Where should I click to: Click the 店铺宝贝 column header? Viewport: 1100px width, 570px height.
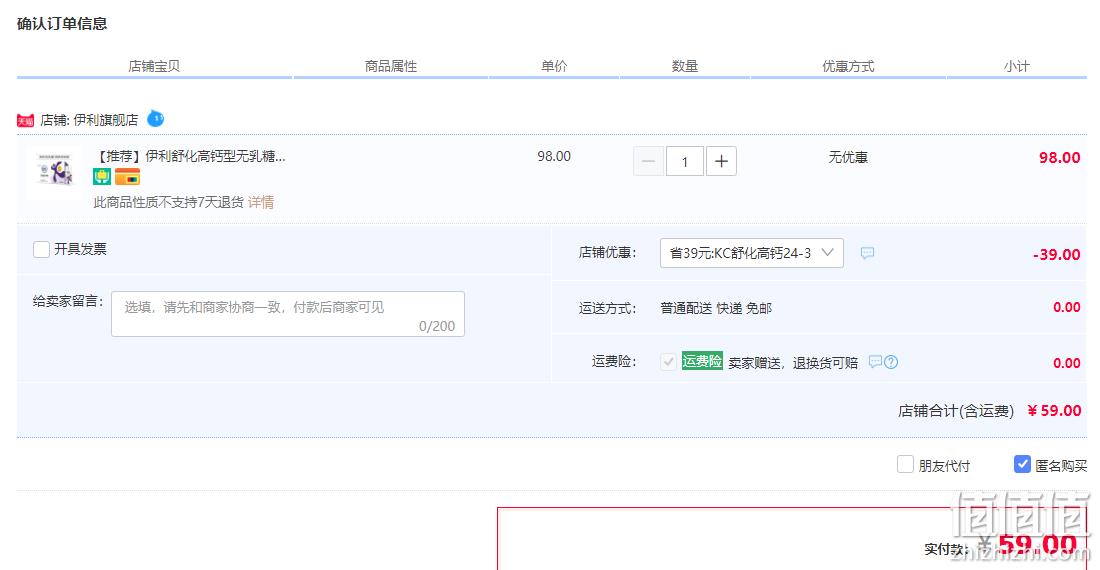154,66
